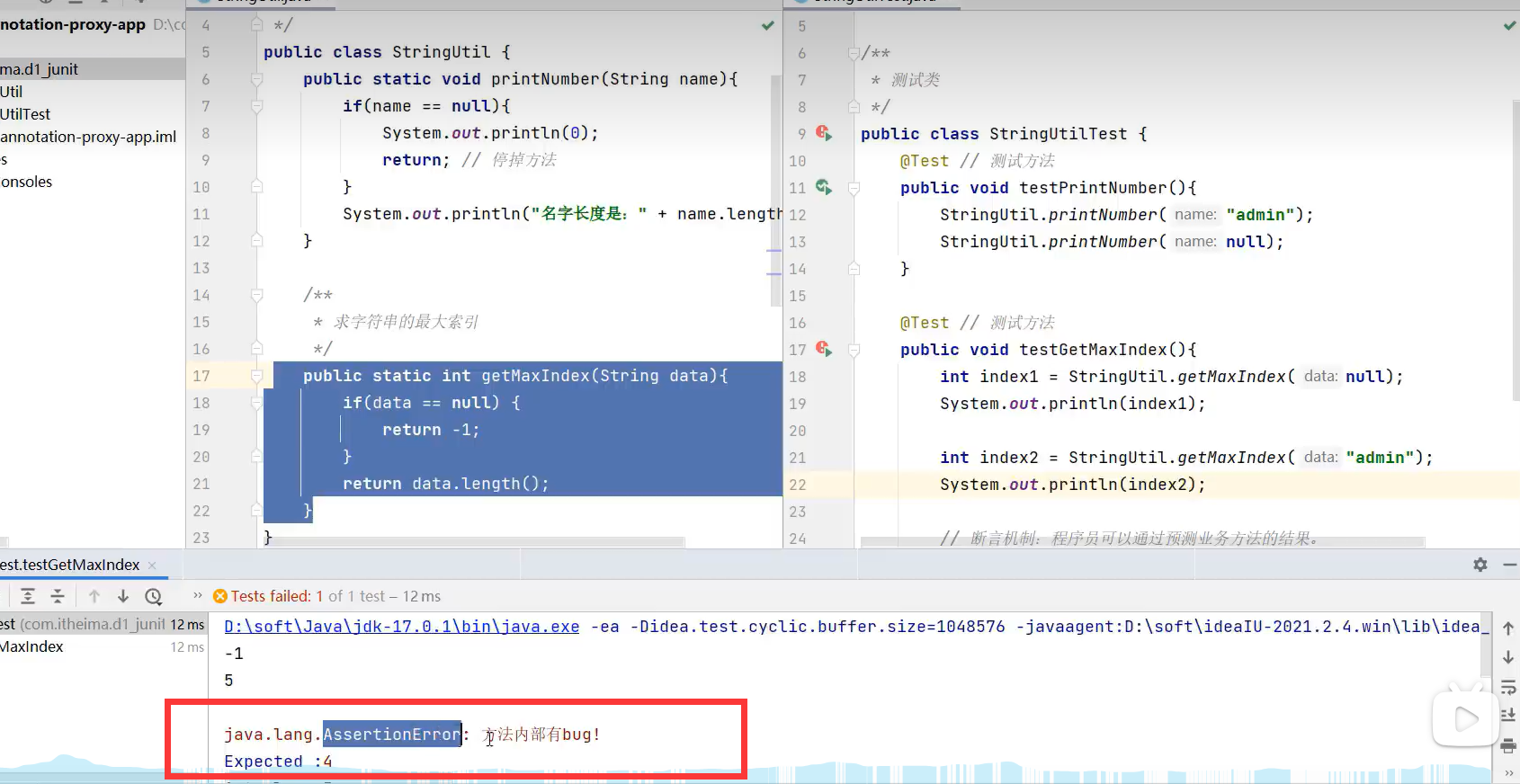Viewport: 1520px width, 784px height.
Task: Print the console output
Action: tap(1508, 745)
